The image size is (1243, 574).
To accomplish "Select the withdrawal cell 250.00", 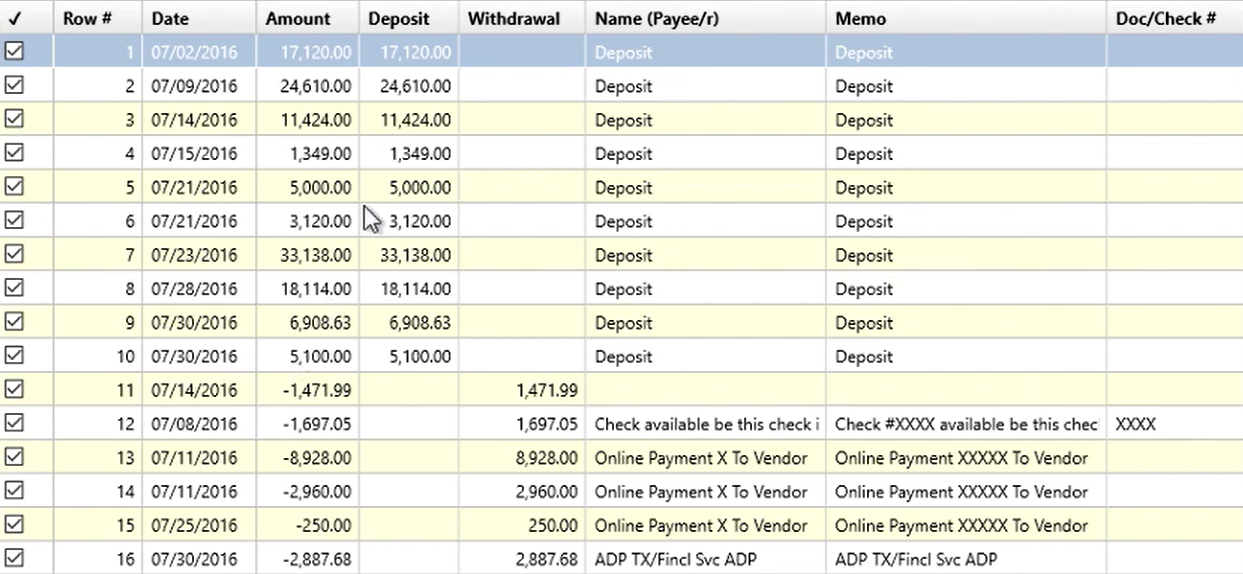I will 522,525.
